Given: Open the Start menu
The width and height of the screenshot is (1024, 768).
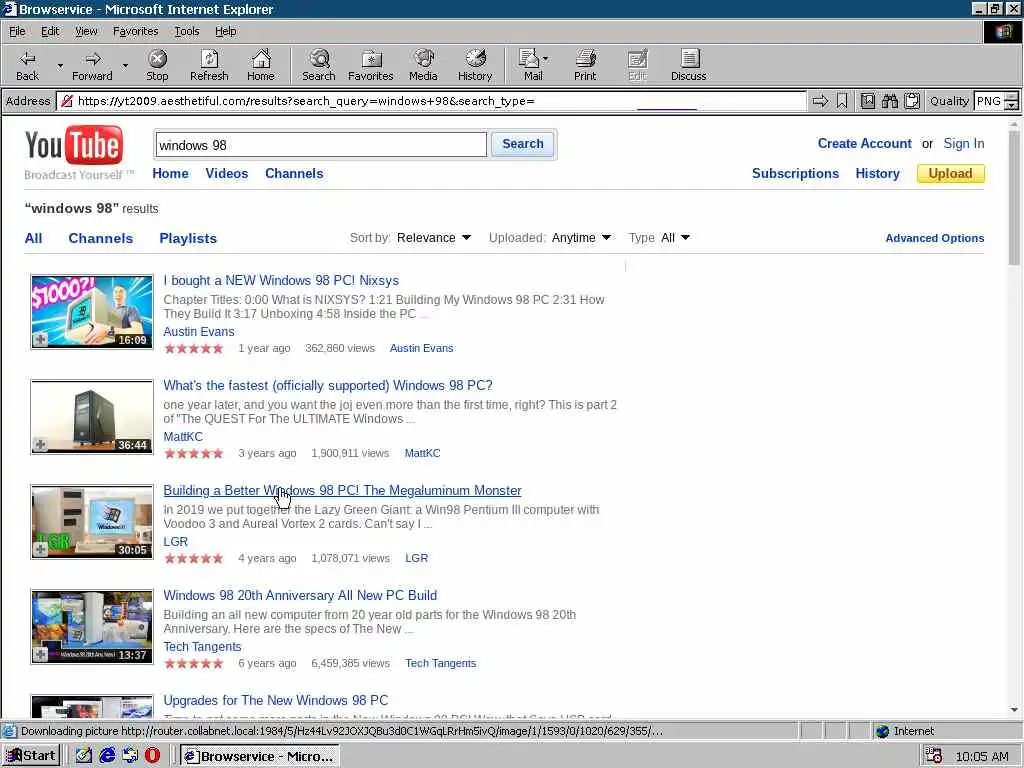Looking at the screenshot, I should (31, 756).
